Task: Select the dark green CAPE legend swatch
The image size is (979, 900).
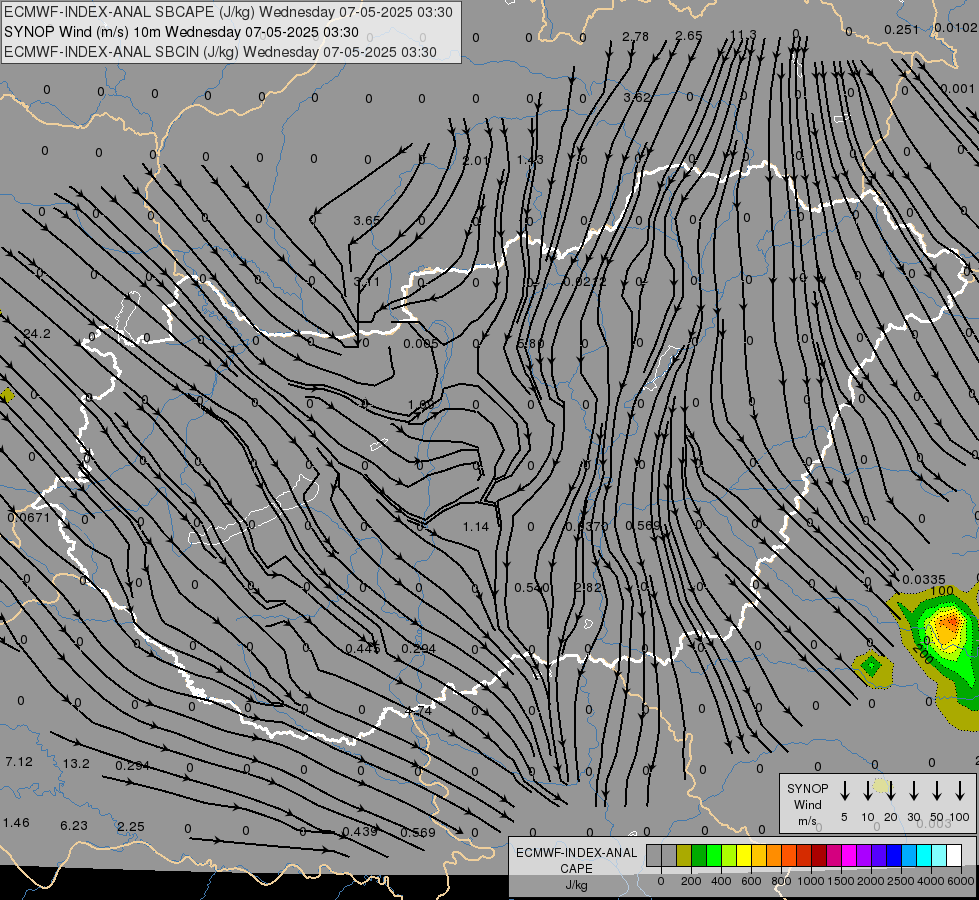Action: [x=699, y=856]
